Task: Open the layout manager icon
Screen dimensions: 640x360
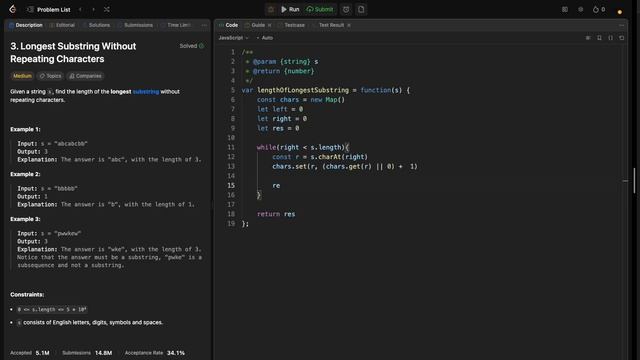Action: click(x=565, y=9)
